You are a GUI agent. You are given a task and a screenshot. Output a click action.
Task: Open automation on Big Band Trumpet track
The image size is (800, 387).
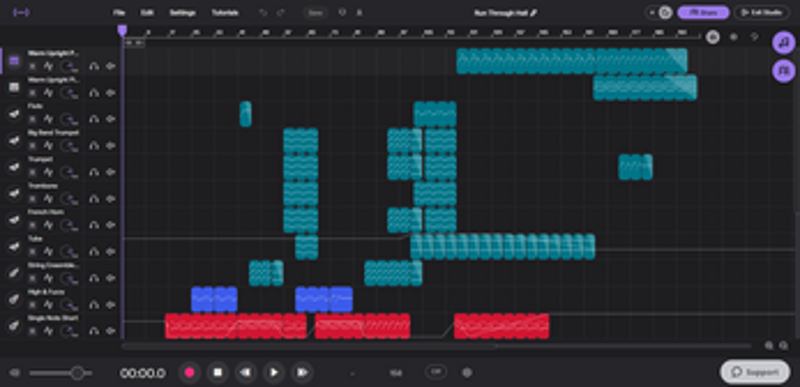point(48,145)
